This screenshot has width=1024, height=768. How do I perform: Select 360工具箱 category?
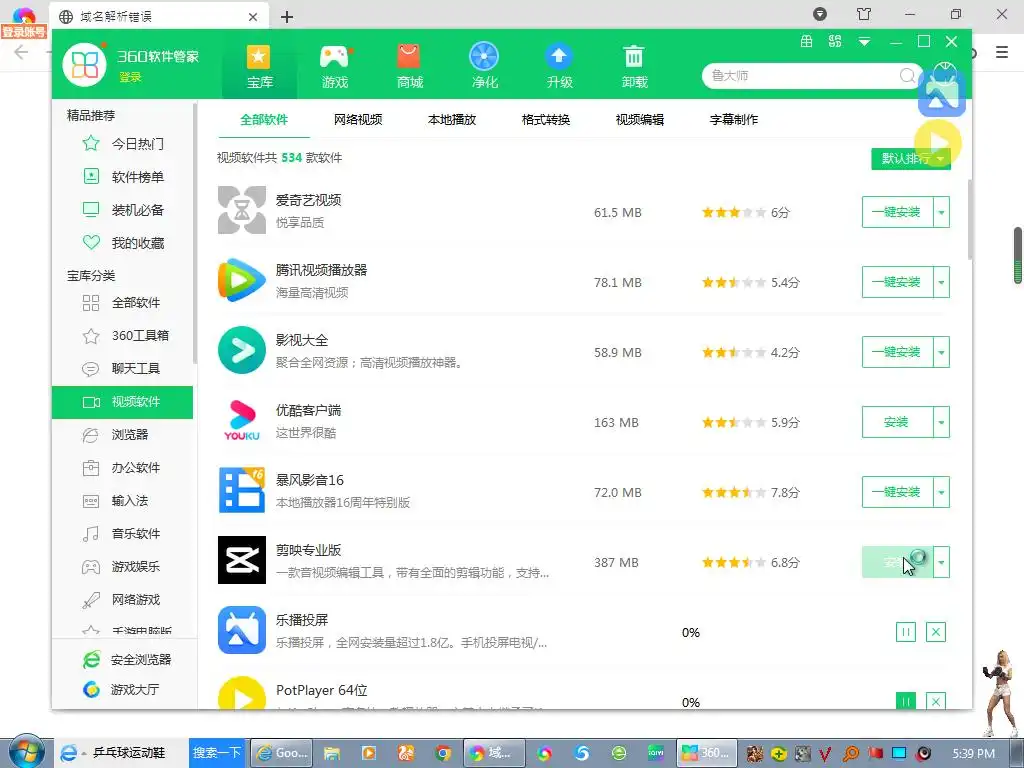(x=123, y=336)
